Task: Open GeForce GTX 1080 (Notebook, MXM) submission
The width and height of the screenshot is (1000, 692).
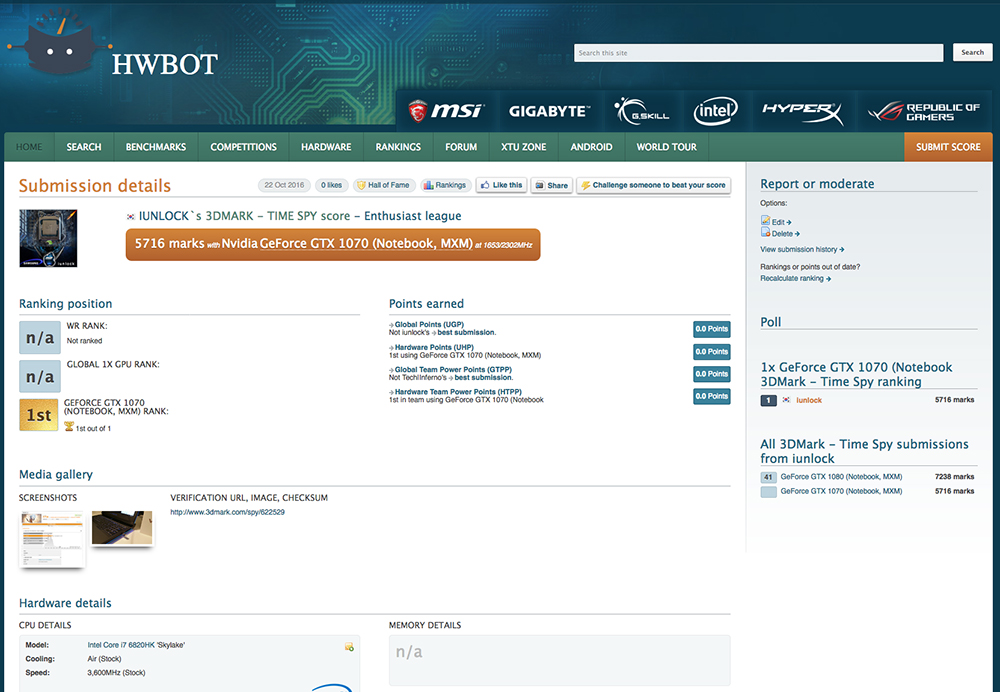Action: 841,477
